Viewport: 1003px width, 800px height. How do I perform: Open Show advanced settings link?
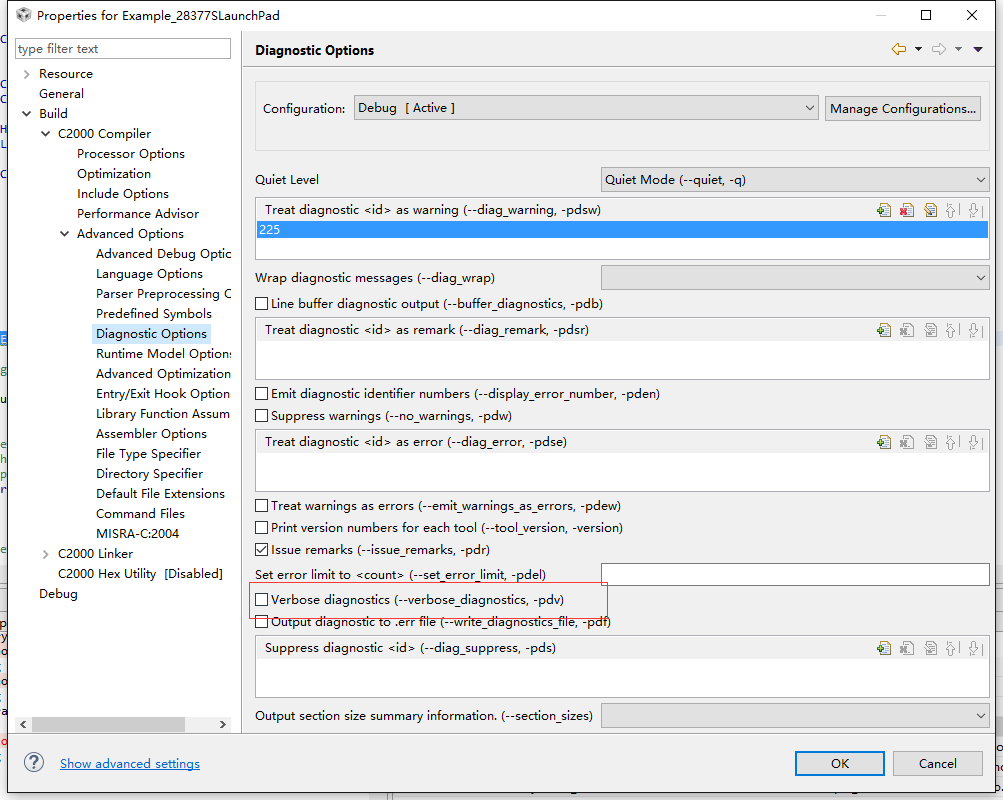coord(130,764)
